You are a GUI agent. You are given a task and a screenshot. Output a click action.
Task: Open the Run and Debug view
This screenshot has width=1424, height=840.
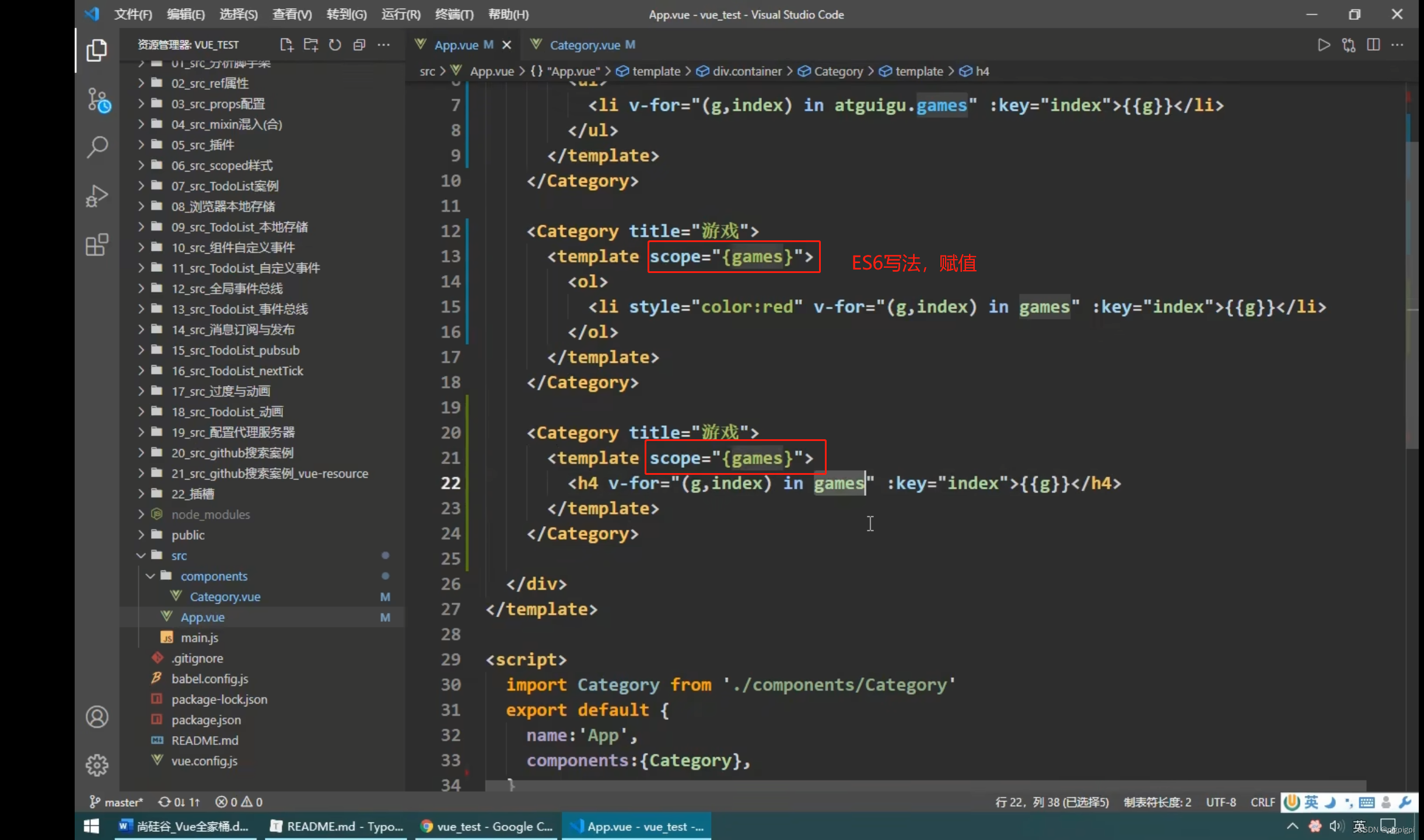tap(97, 196)
